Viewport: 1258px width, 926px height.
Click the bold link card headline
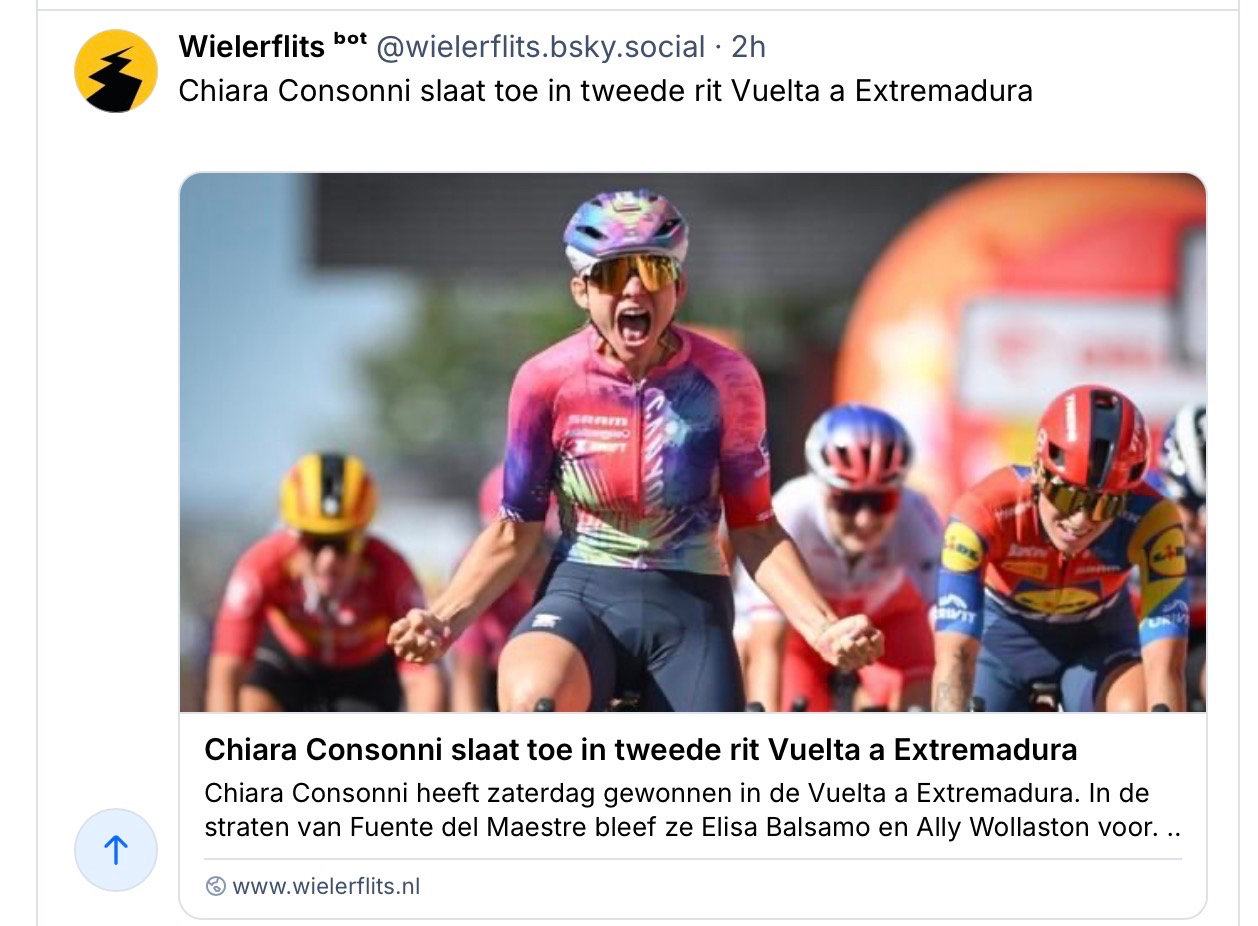pos(641,750)
